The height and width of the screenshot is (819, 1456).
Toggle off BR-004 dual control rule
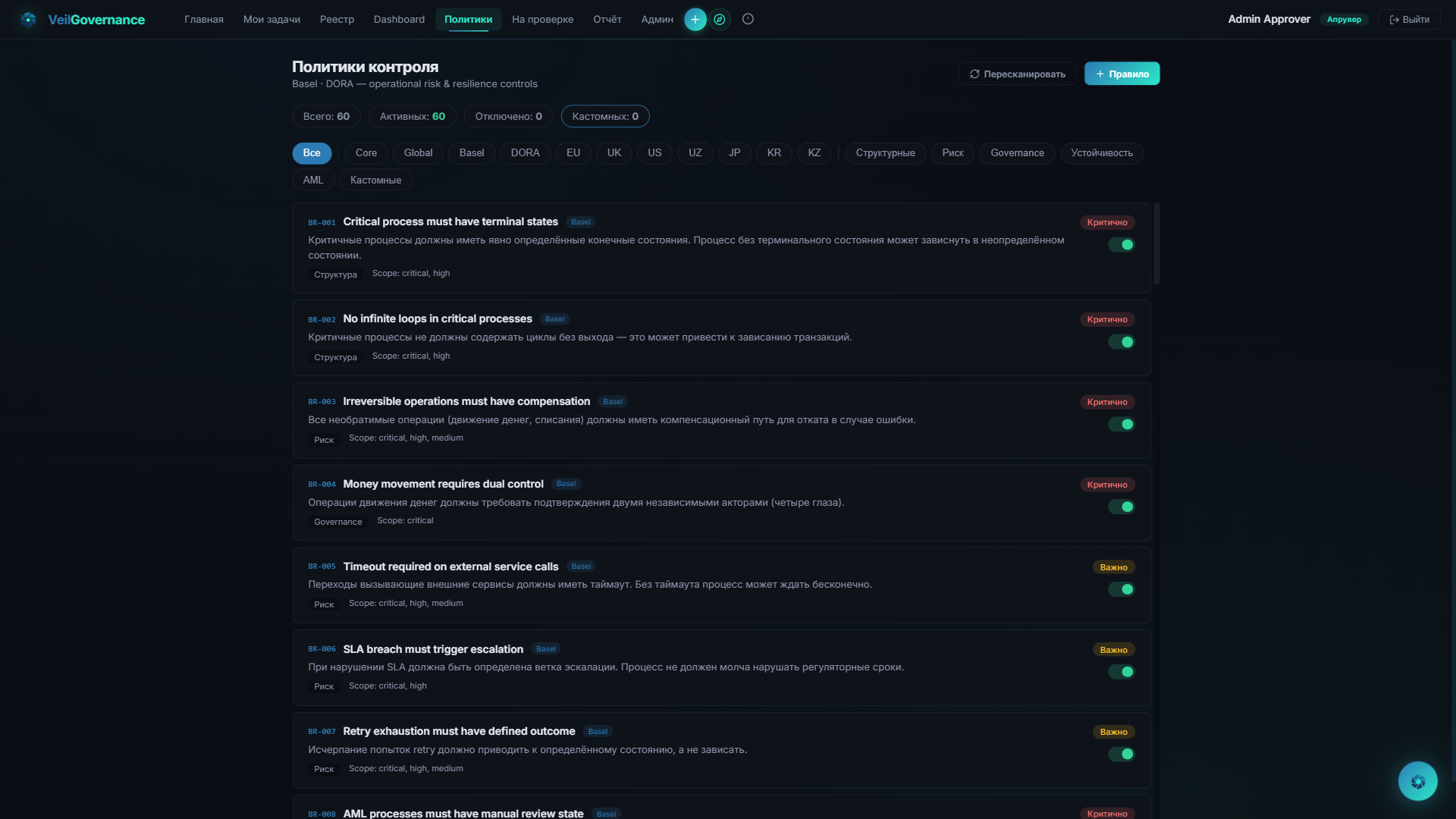(x=1121, y=507)
